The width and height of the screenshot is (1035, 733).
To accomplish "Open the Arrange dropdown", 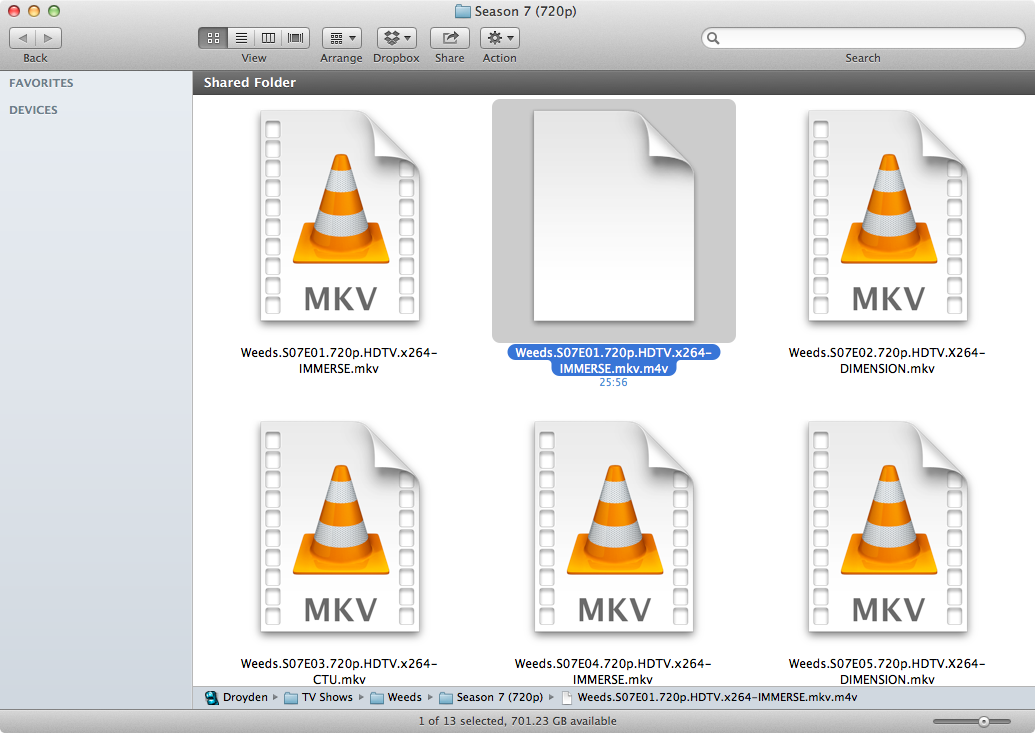I will tap(342, 38).
